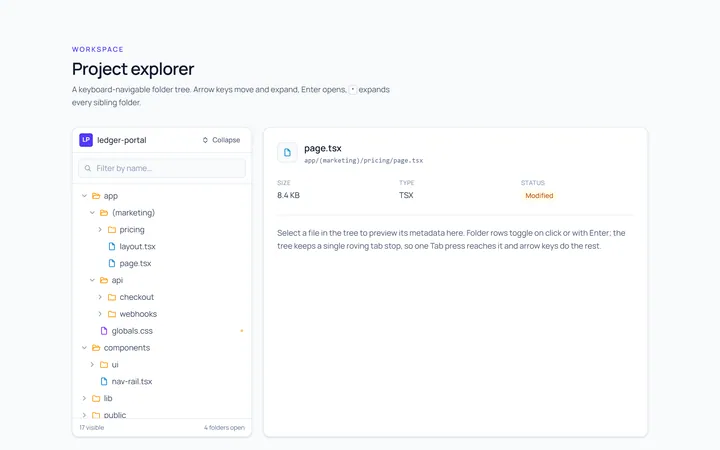720x450 pixels.
Task: Click the api open-folder icon
Action: pyautogui.click(x=104, y=280)
